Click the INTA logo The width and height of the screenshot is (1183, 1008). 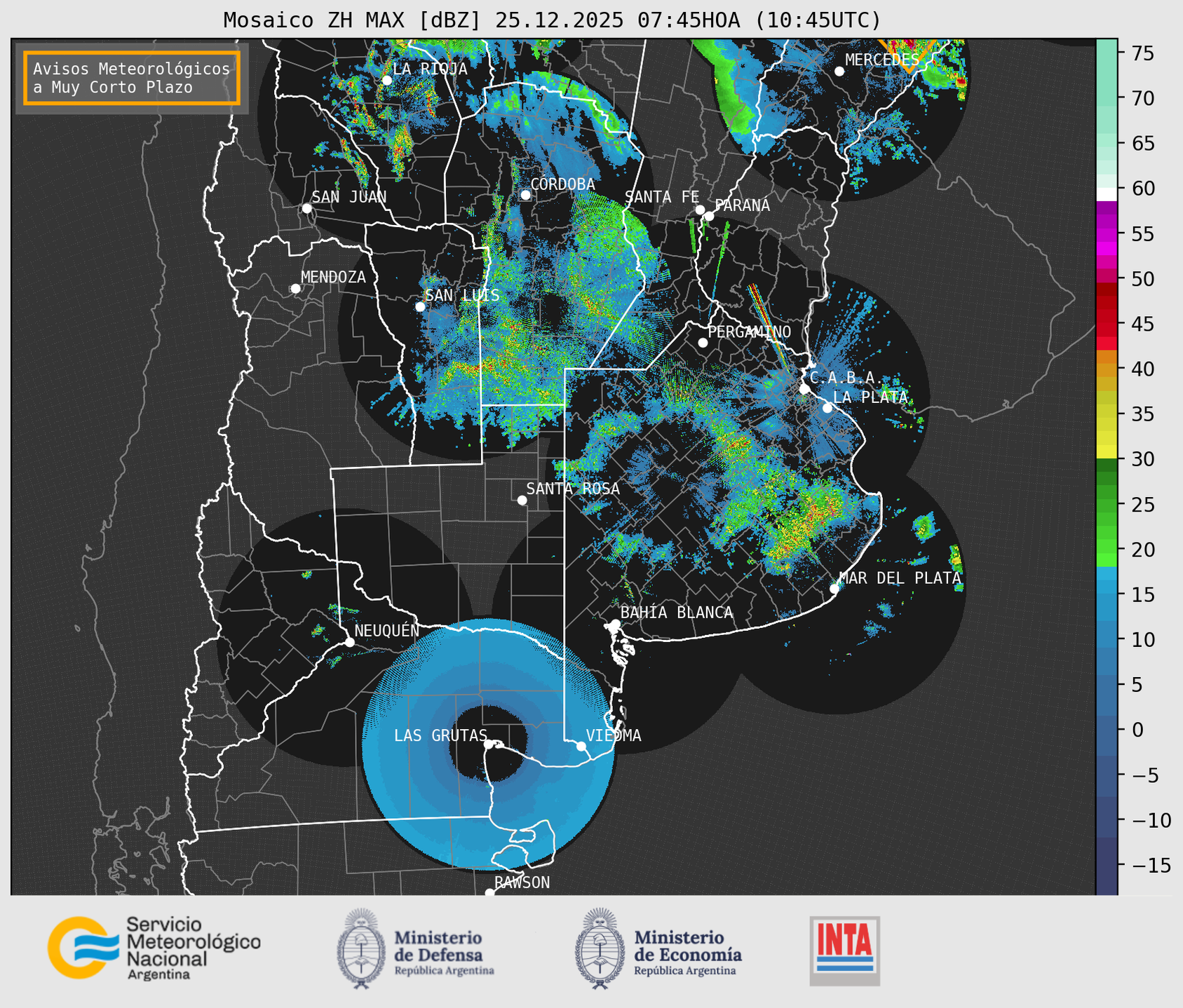[x=844, y=951]
